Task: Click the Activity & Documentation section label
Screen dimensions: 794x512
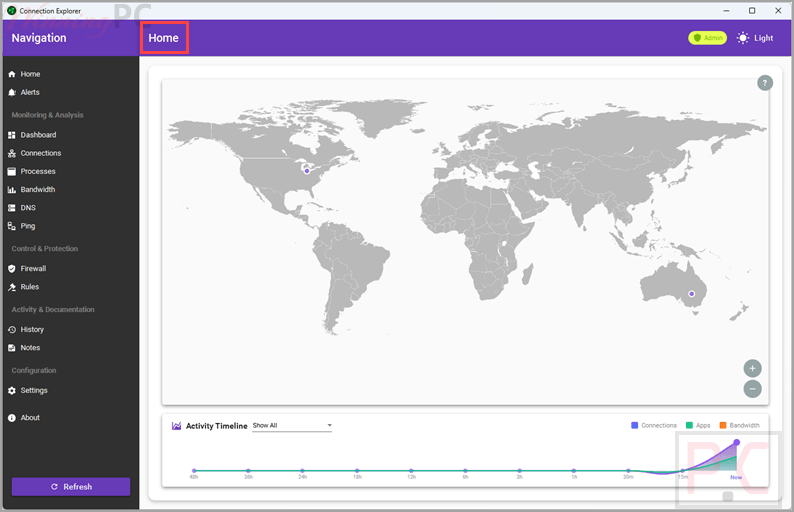Action: pos(53,309)
